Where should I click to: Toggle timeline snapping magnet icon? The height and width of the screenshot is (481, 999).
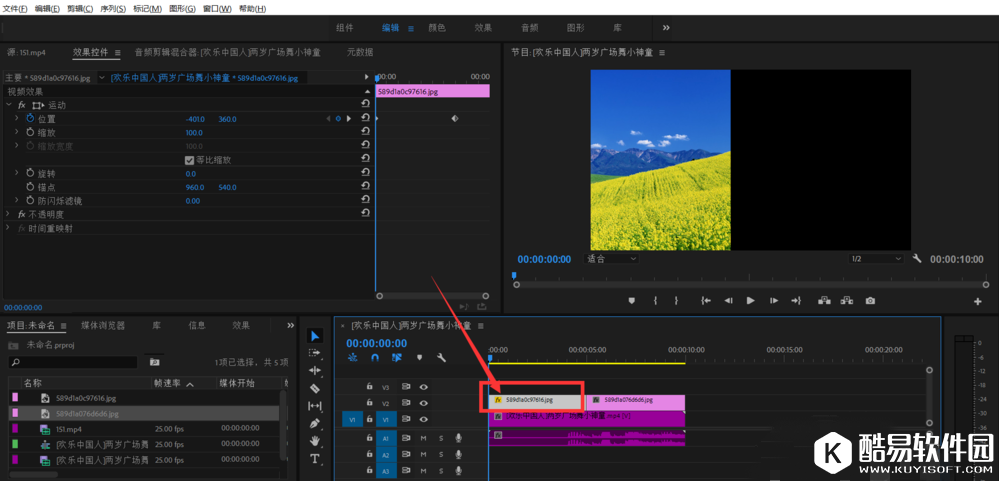(x=375, y=357)
